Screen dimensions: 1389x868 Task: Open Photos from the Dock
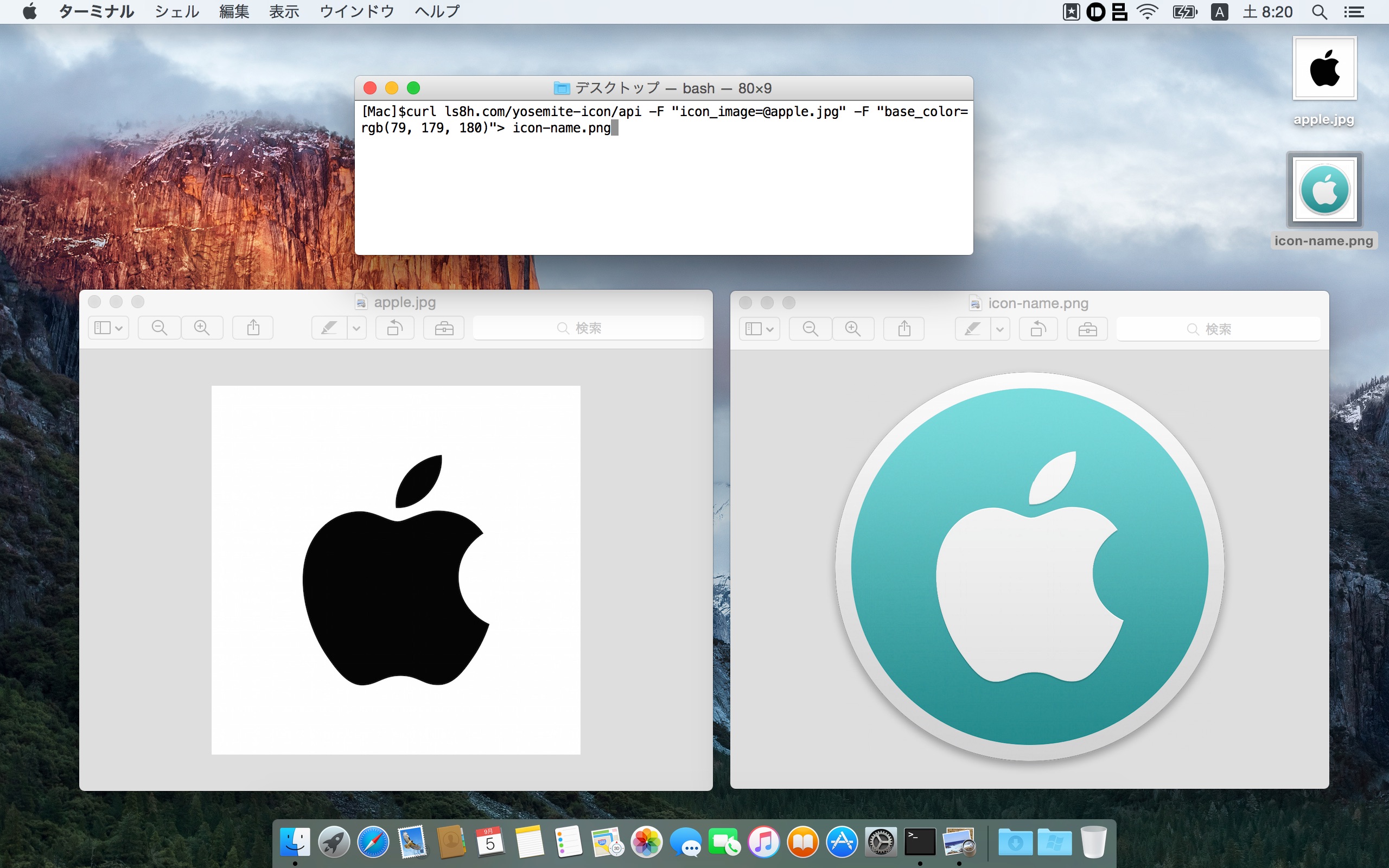647,842
